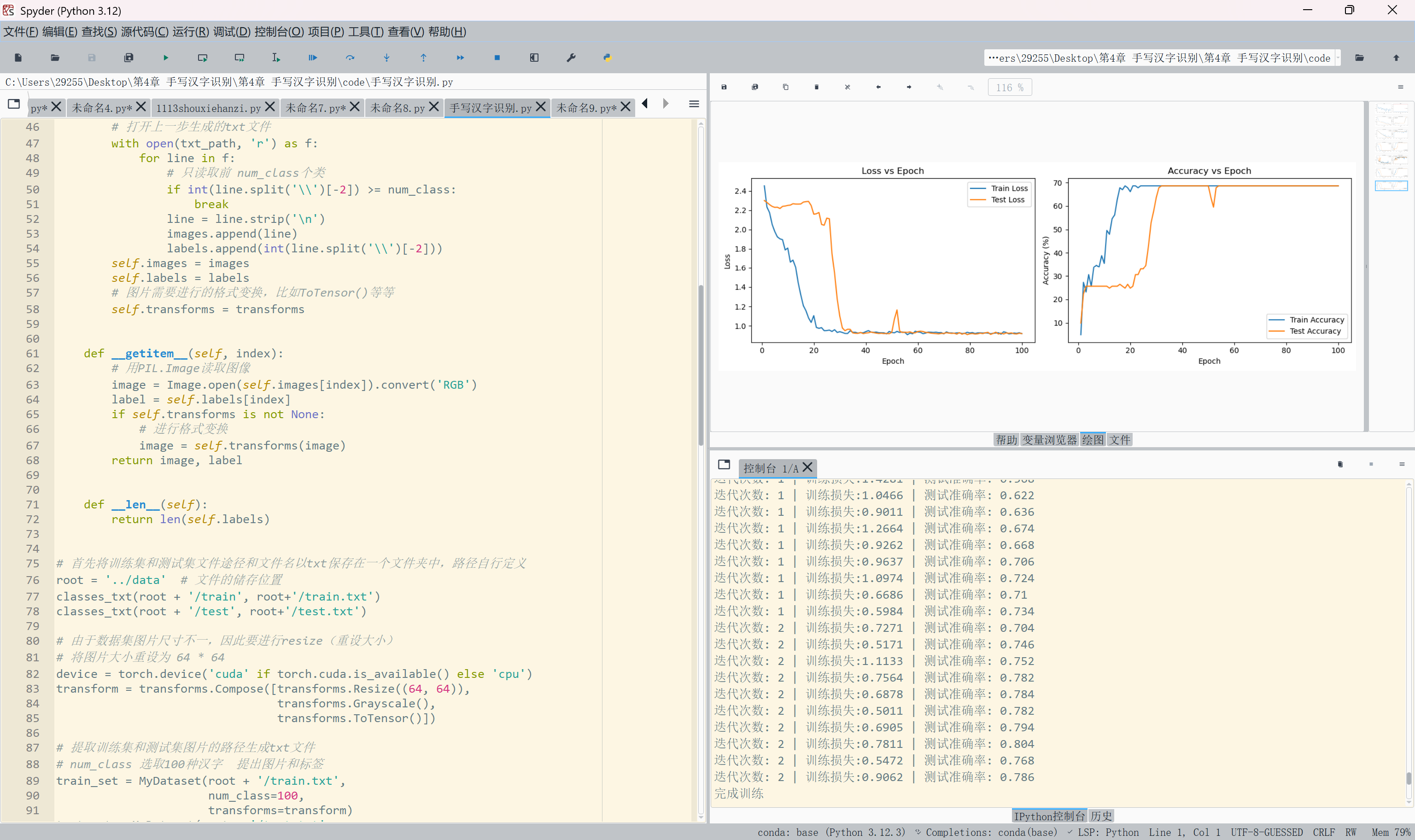Image resolution: width=1415 pixels, height=840 pixels.
Task: Open the 历史 tab beside IPython console
Action: pos(1101,816)
